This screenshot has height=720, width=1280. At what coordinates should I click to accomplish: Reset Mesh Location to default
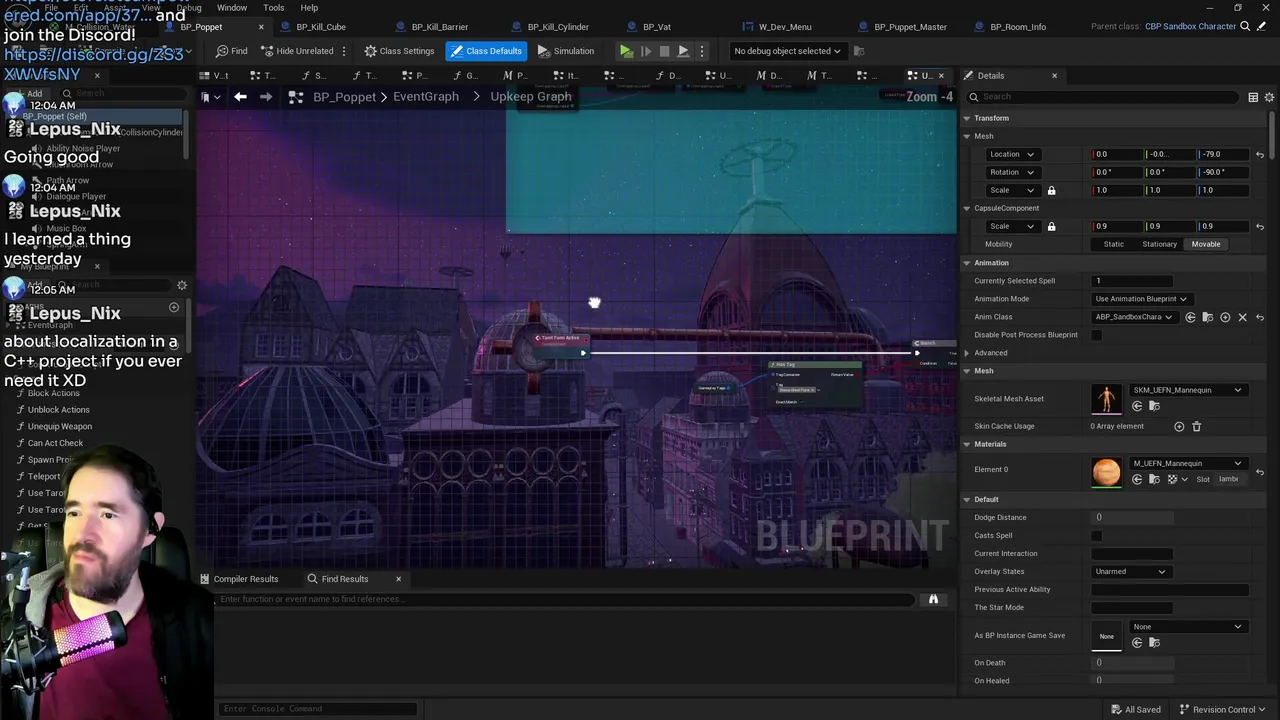coord(1260,154)
